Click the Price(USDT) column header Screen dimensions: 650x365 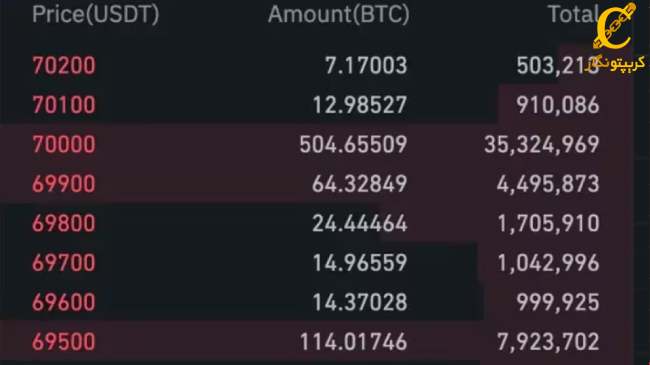tap(96, 14)
